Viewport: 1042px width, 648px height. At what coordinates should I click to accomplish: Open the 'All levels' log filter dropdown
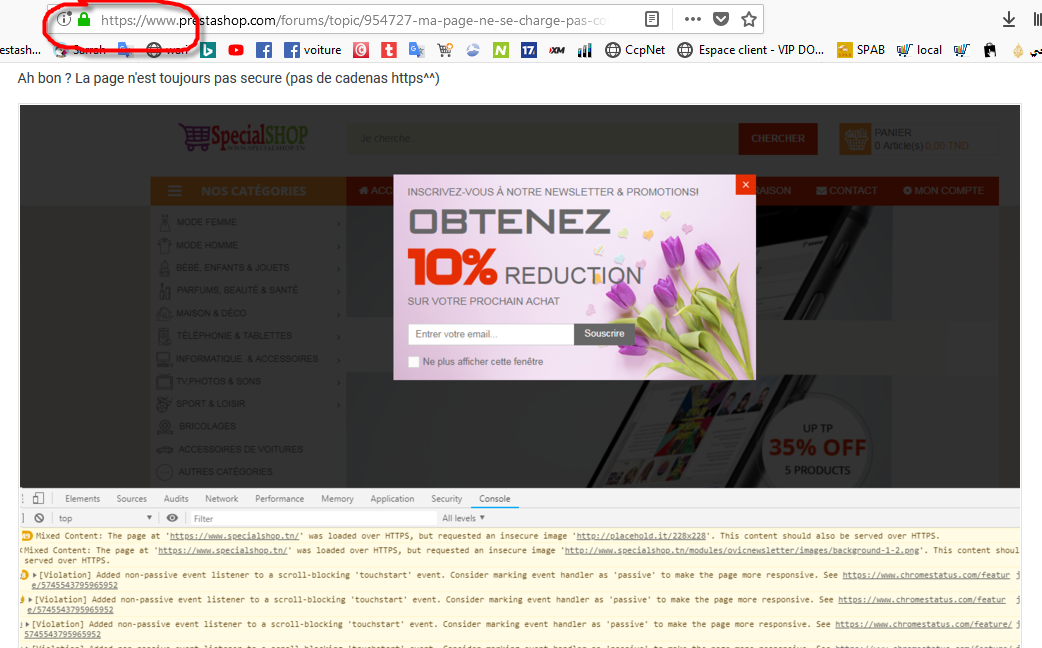click(x=463, y=518)
